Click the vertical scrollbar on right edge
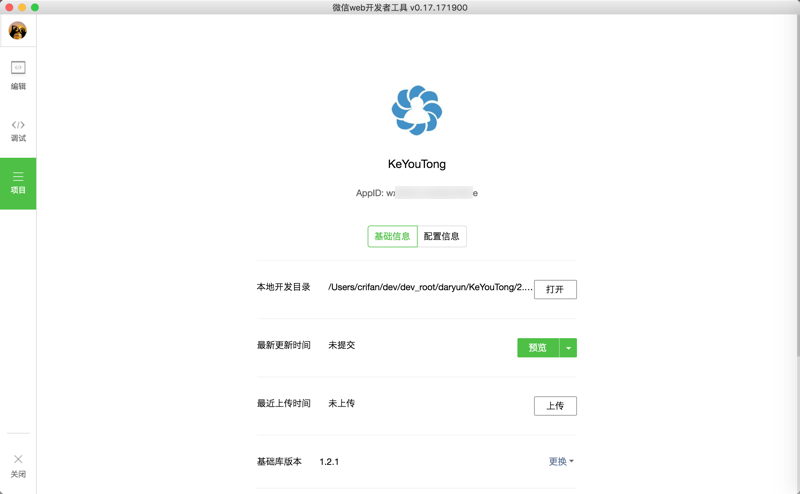Image resolution: width=800 pixels, height=494 pixels. [798, 184]
